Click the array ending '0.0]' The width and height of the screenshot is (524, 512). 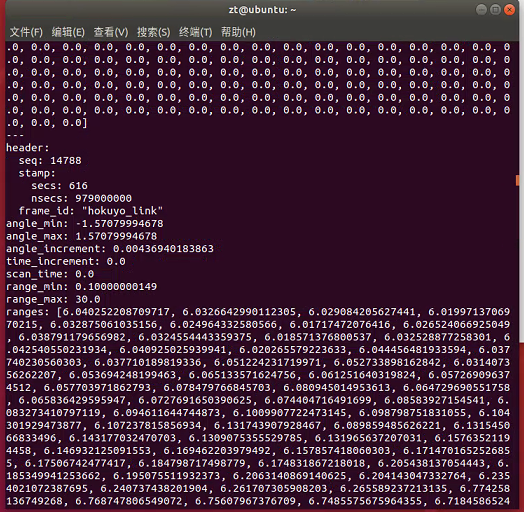click(75, 123)
